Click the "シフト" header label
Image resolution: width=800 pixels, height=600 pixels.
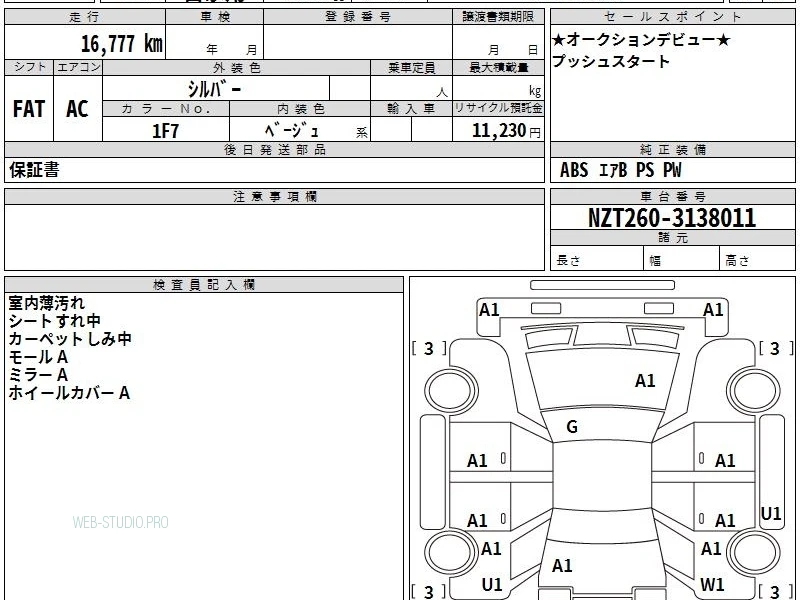point(29,67)
